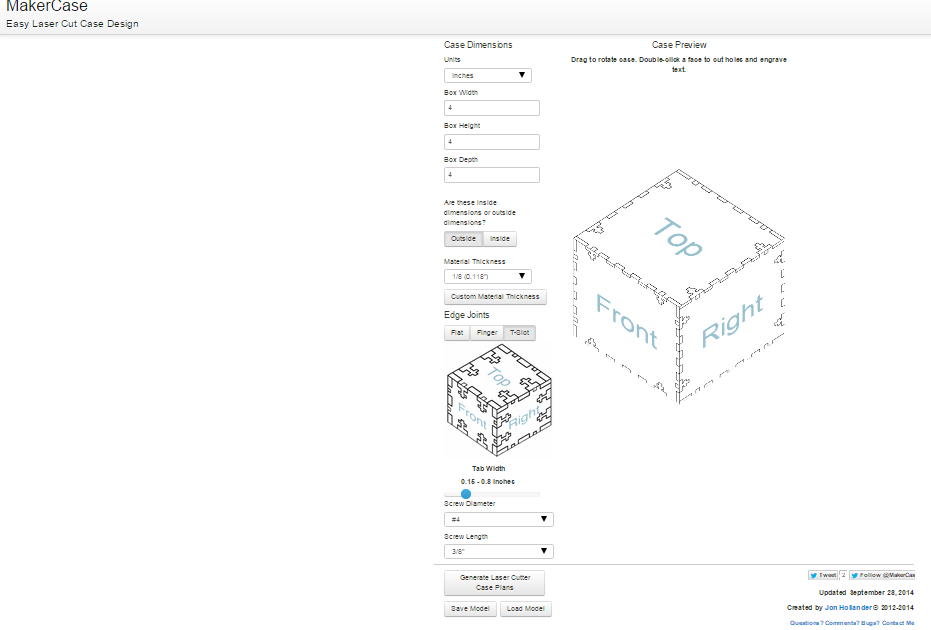Click the Box Width input field
The height and width of the screenshot is (630, 931).
click(492, 107)
